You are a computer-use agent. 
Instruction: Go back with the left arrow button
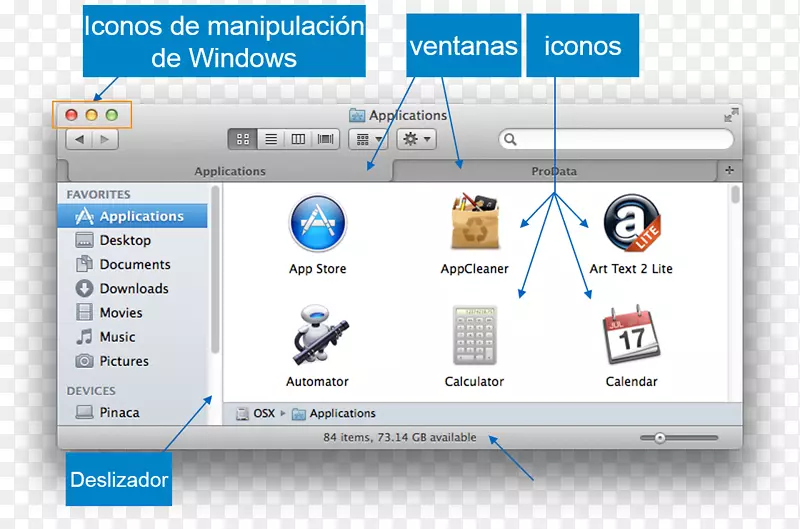[79, 139]
